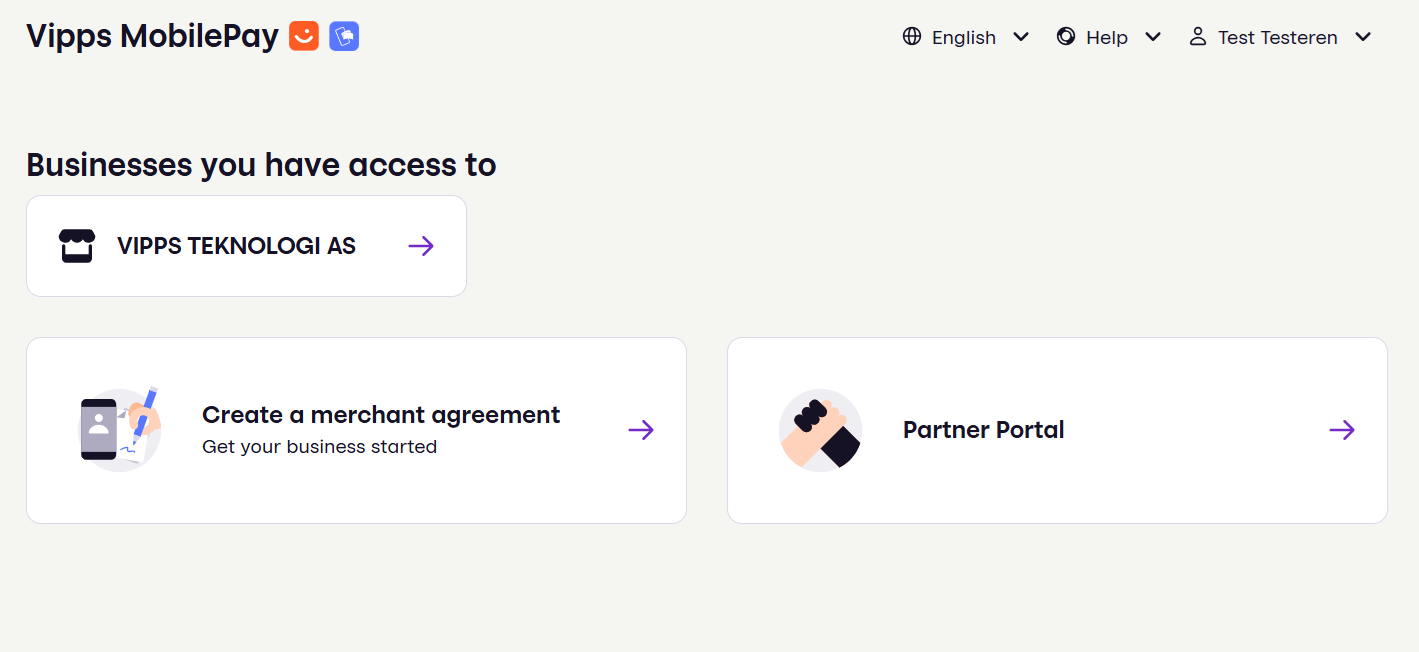
Task: Expand the English language chevron
Action: click(x=1021, y=37)
